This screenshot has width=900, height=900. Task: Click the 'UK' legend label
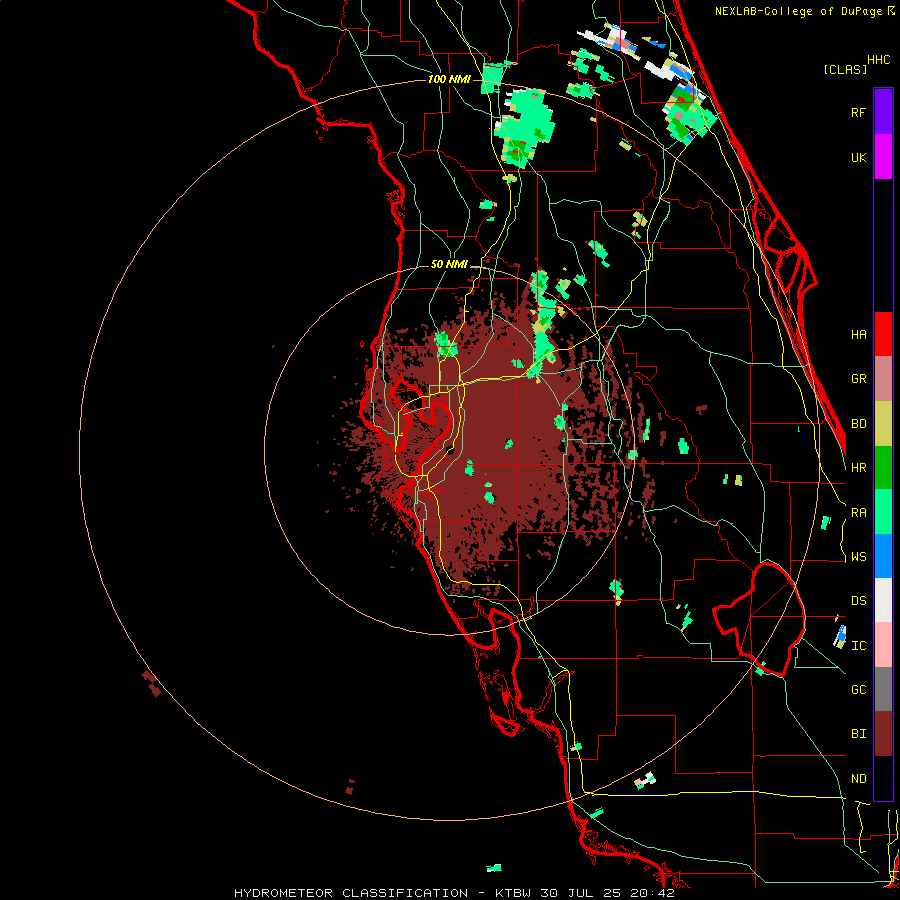coord(858,157)
